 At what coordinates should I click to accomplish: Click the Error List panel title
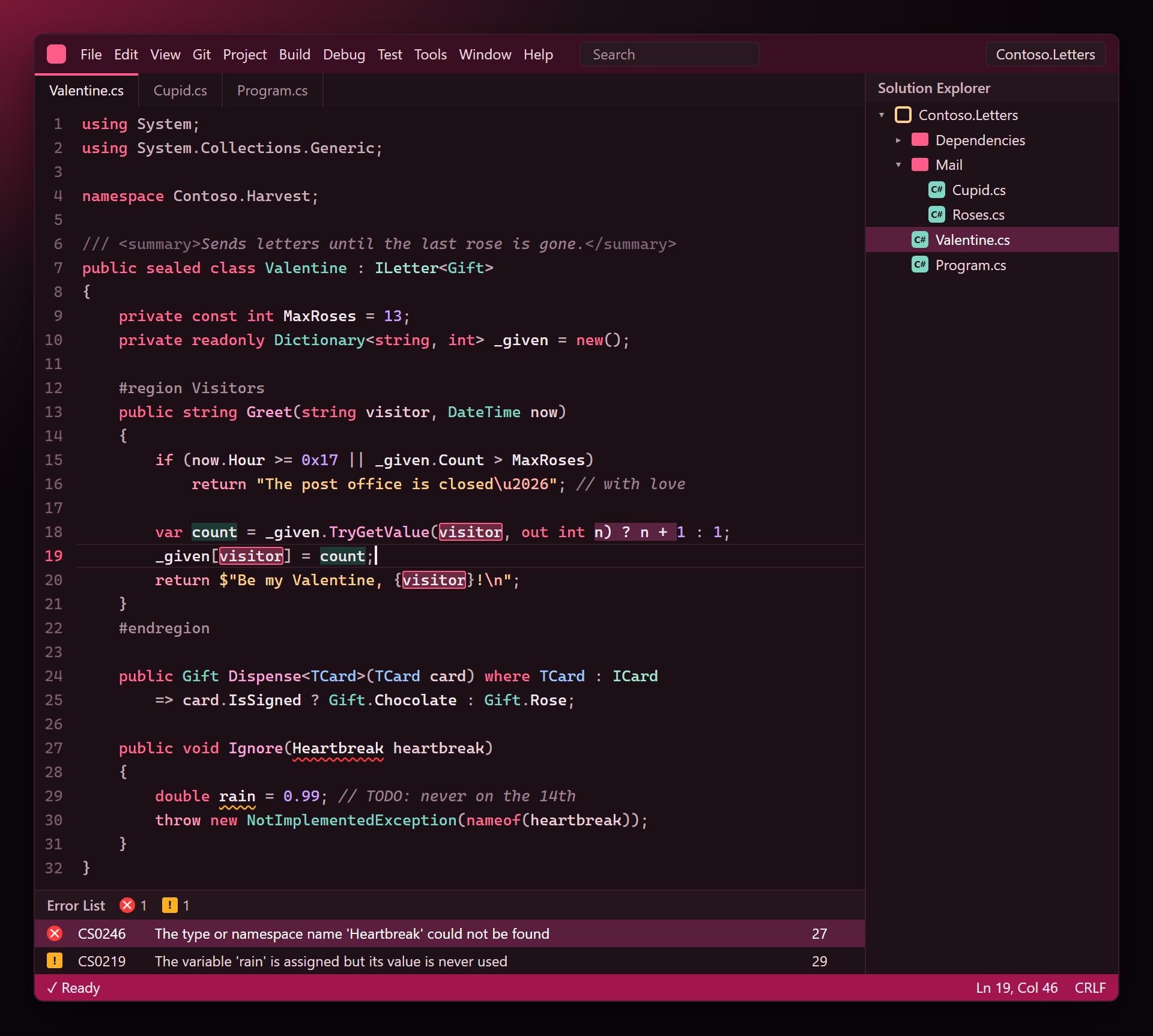click(76, 905)
